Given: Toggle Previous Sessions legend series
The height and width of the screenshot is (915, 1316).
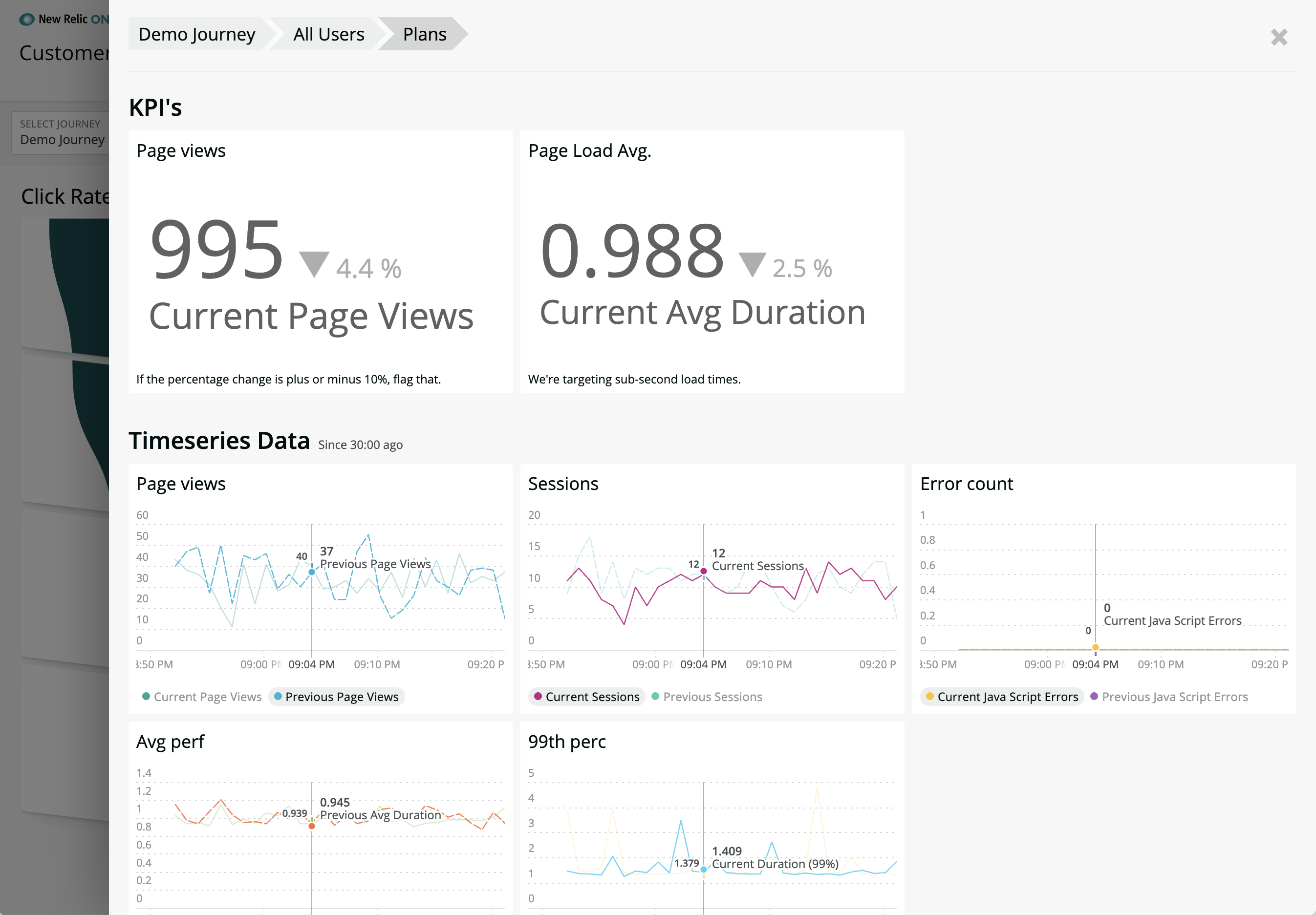Looking at the screenshot, I should tap(707, 697).
